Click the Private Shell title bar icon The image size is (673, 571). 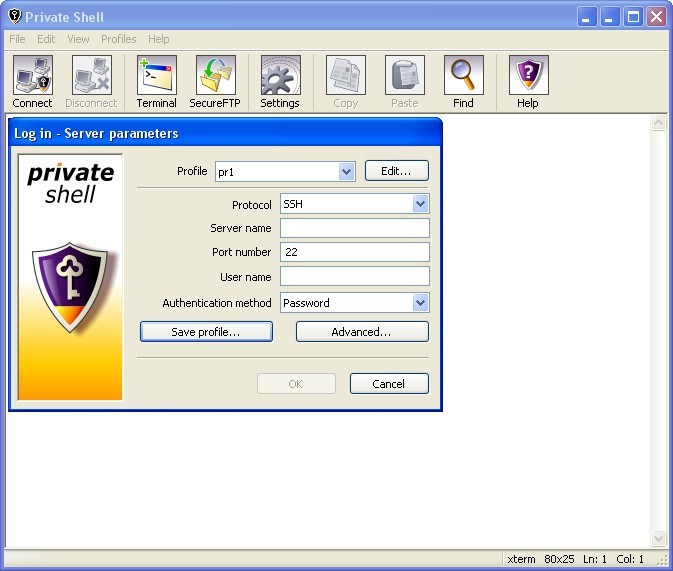click(x=15, y=16)
